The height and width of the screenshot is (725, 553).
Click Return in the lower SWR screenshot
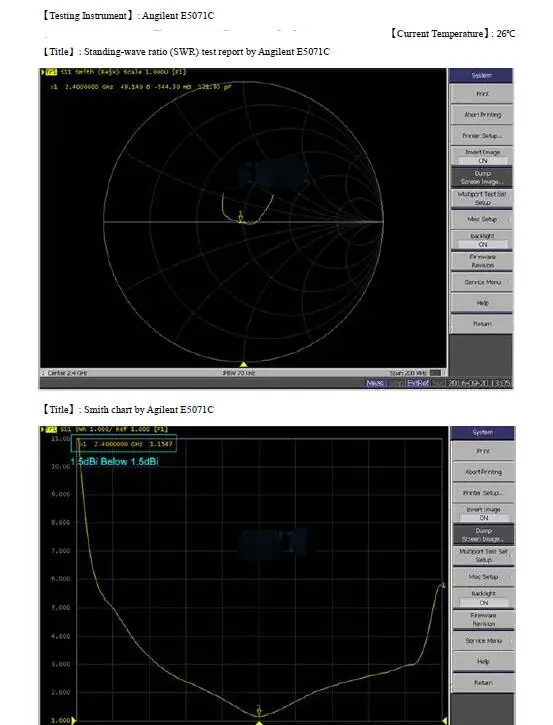(x=483, y=683)
